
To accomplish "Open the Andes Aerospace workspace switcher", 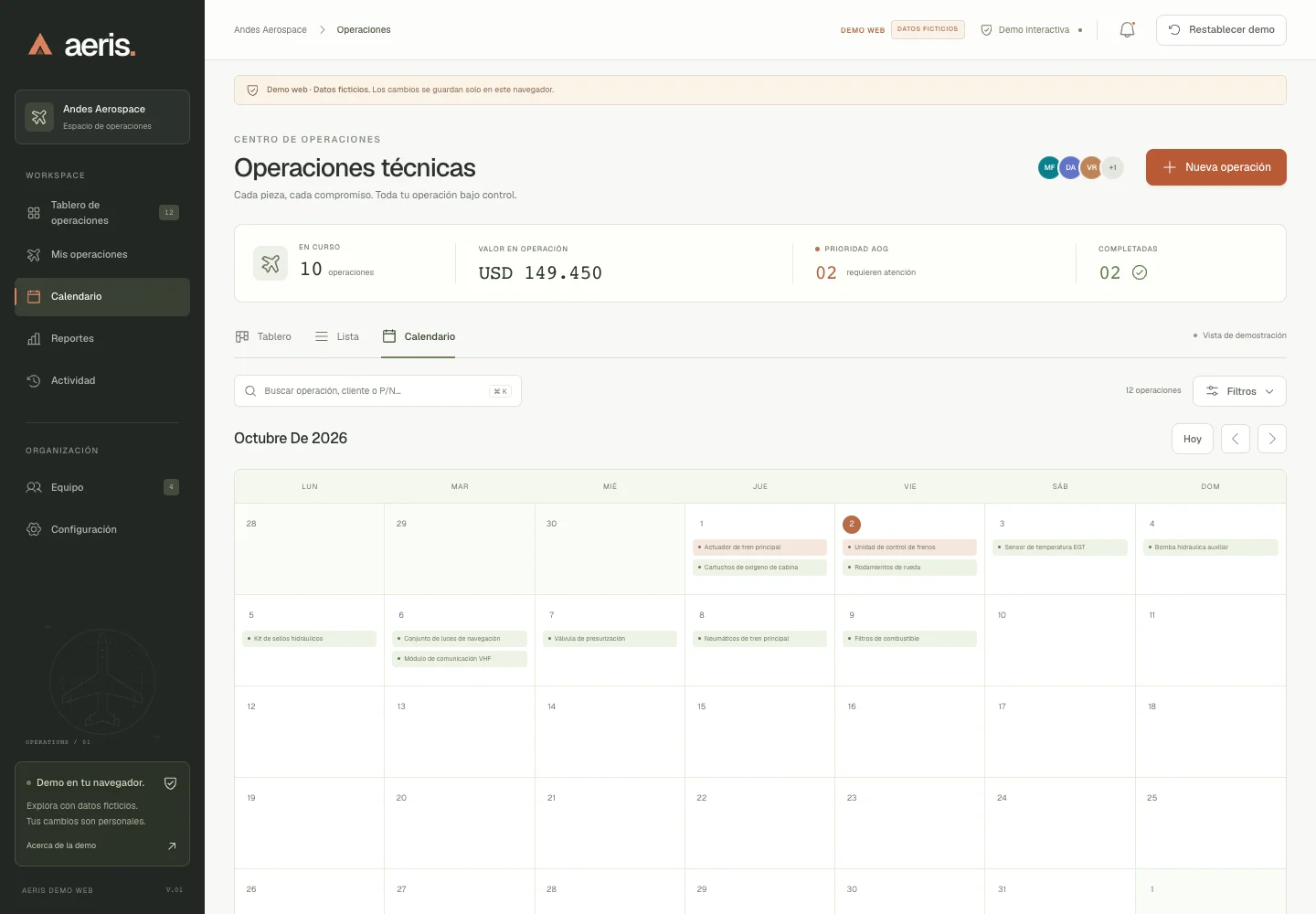I will pyautogui.click(x=102, y=117).
